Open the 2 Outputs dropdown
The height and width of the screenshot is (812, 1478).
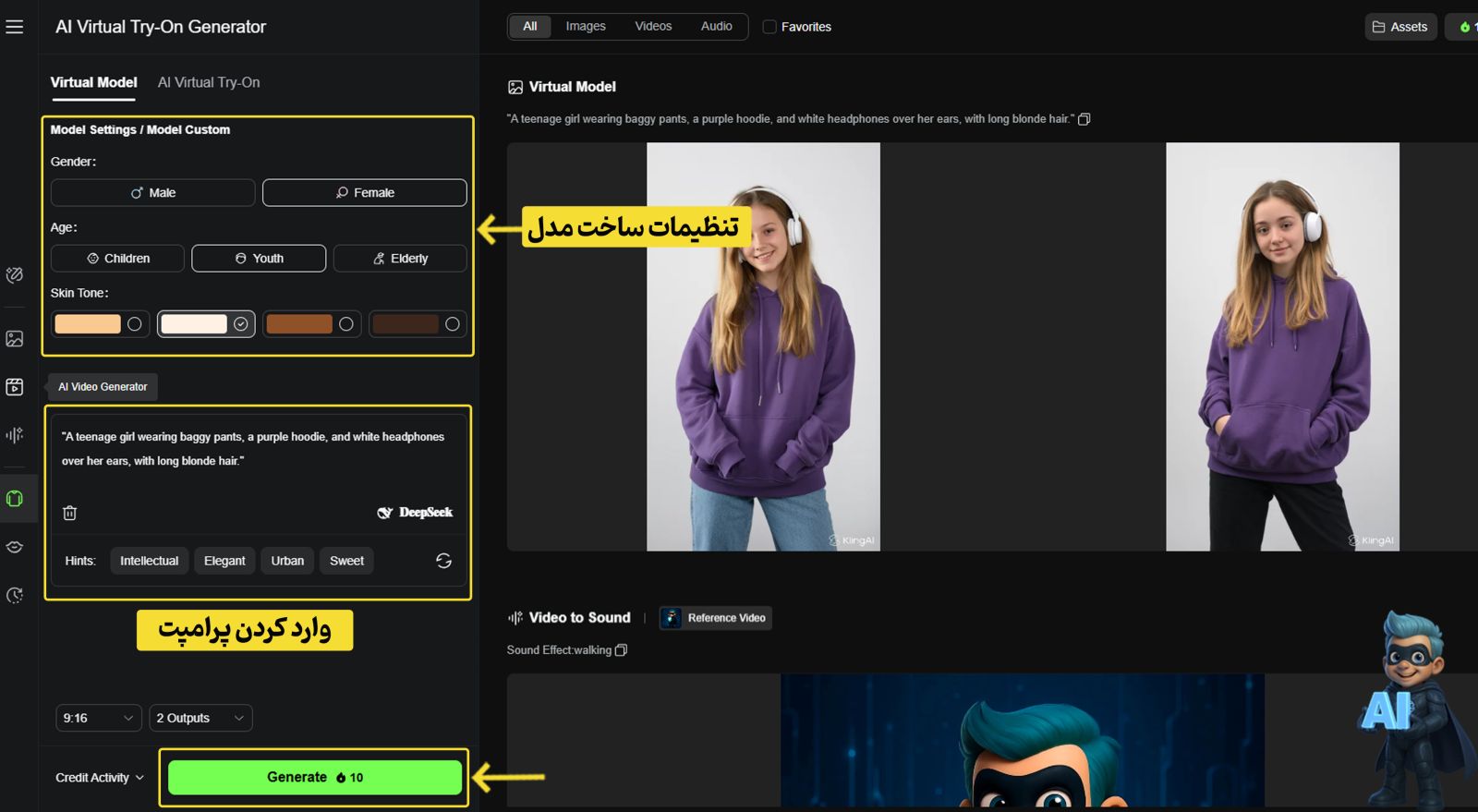coord(200,718)
